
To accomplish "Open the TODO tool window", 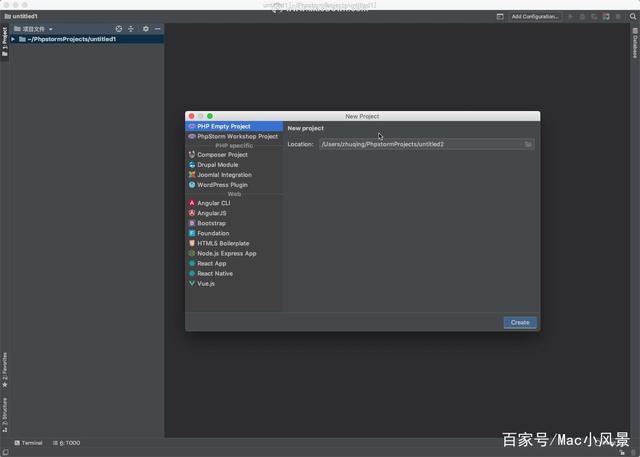I will [67, 443].
